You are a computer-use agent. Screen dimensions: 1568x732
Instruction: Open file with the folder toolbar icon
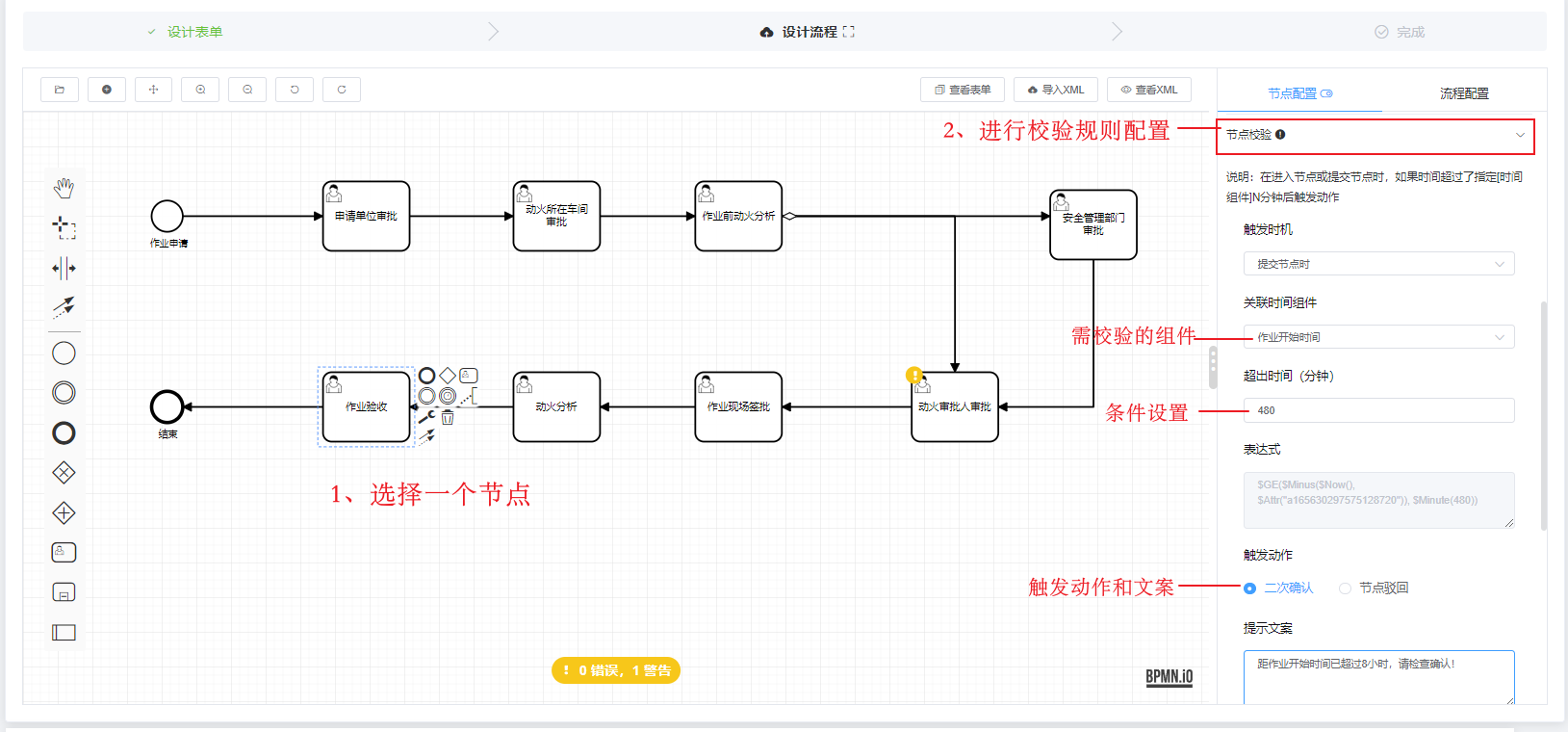pyautogui.click(x=60, y=90)
